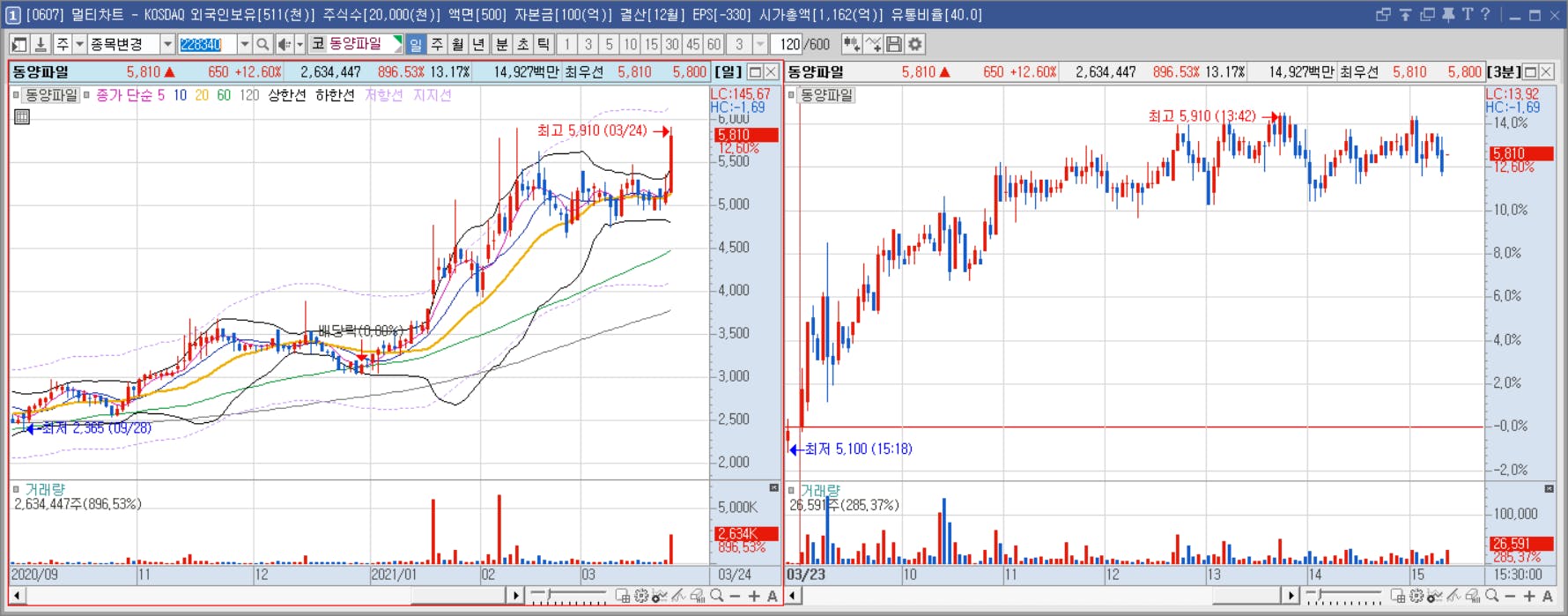Click the download arrow icon in top toolbar
Image resolution: width=1568 pixels, height=616 pixels.
click(41, 44)
